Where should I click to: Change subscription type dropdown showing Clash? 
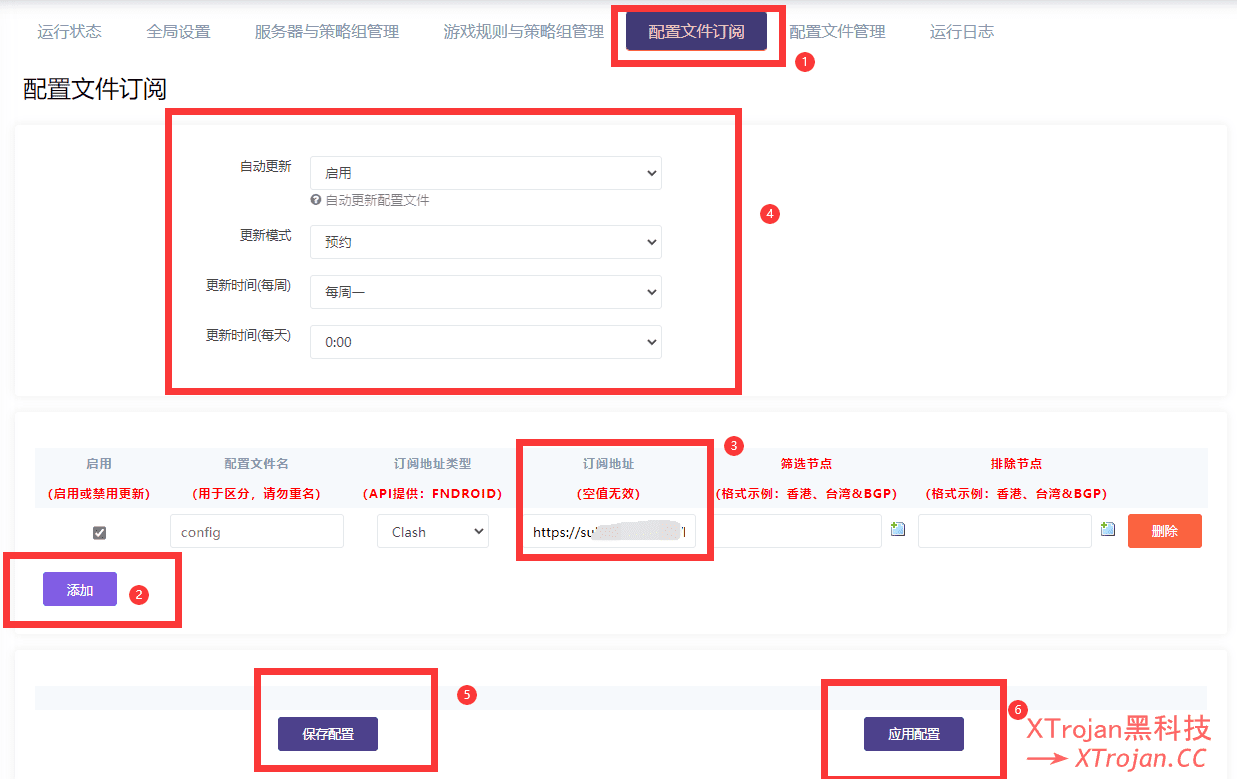click(x=433, y=532)
